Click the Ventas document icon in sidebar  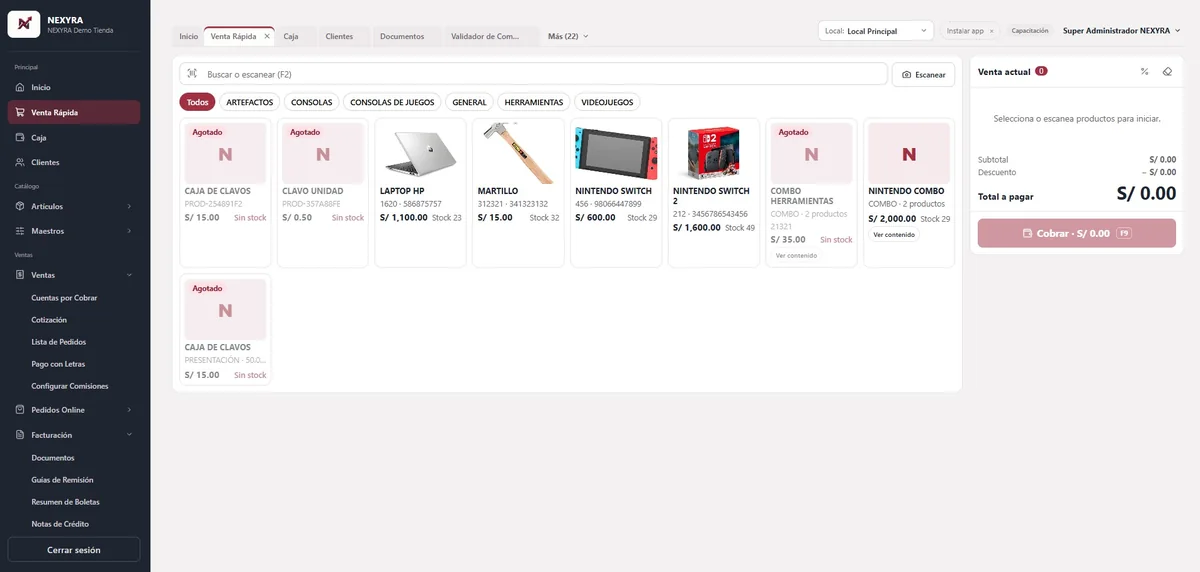20,274
